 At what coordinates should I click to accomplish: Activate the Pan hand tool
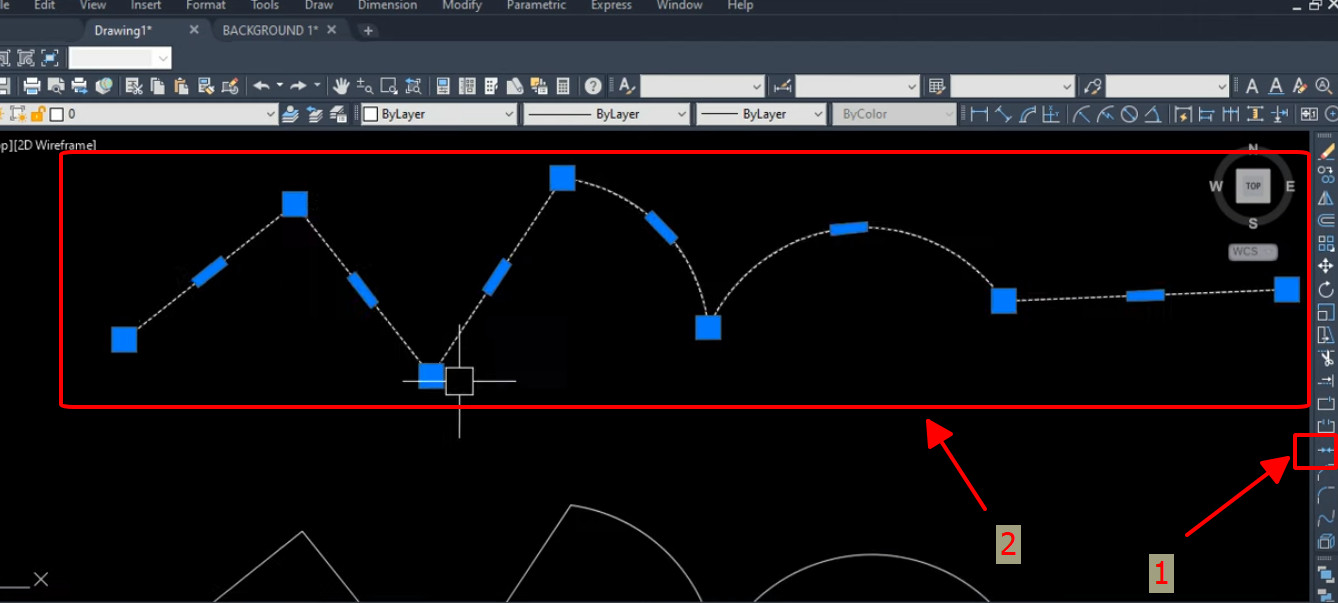pos(341,86)
